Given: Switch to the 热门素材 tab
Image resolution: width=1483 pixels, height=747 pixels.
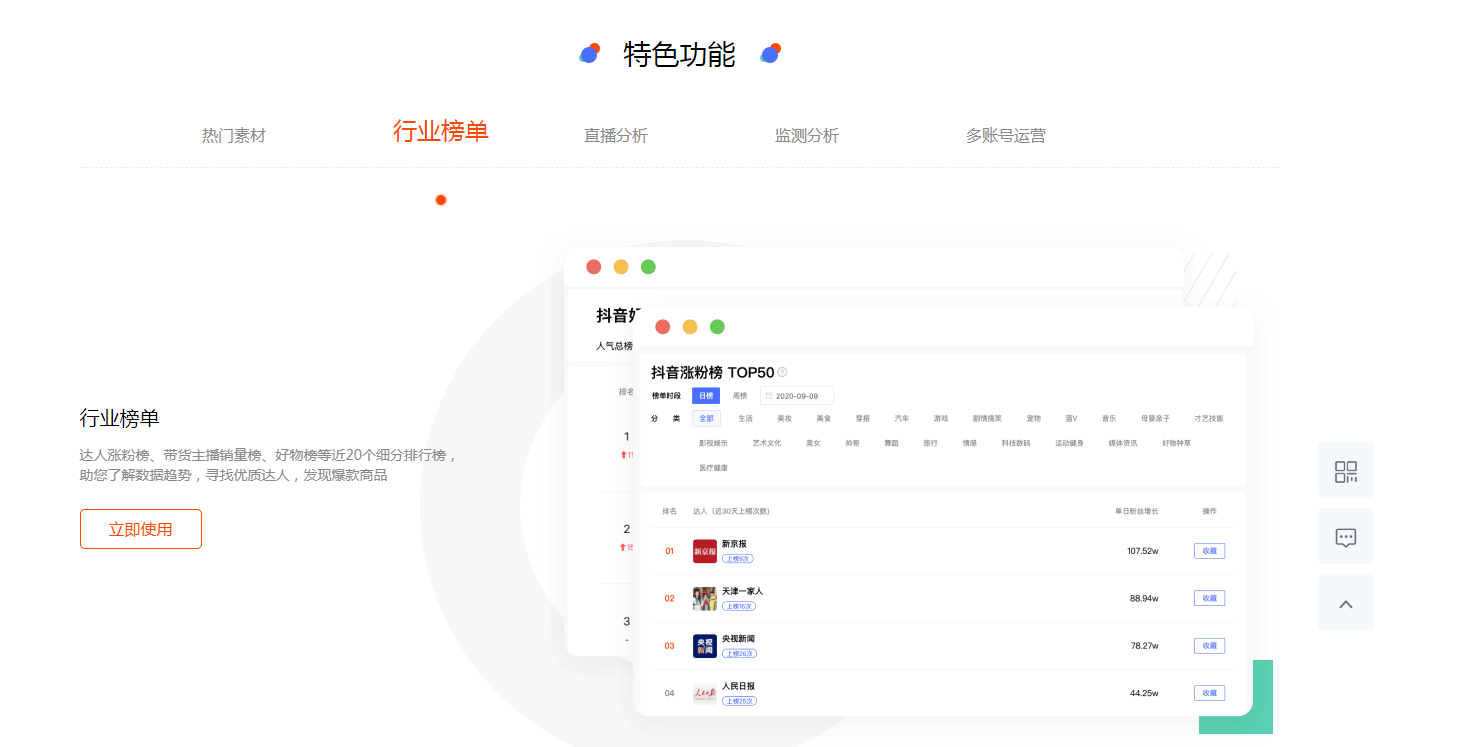Looking at the screenshot, I should [234, 135].
